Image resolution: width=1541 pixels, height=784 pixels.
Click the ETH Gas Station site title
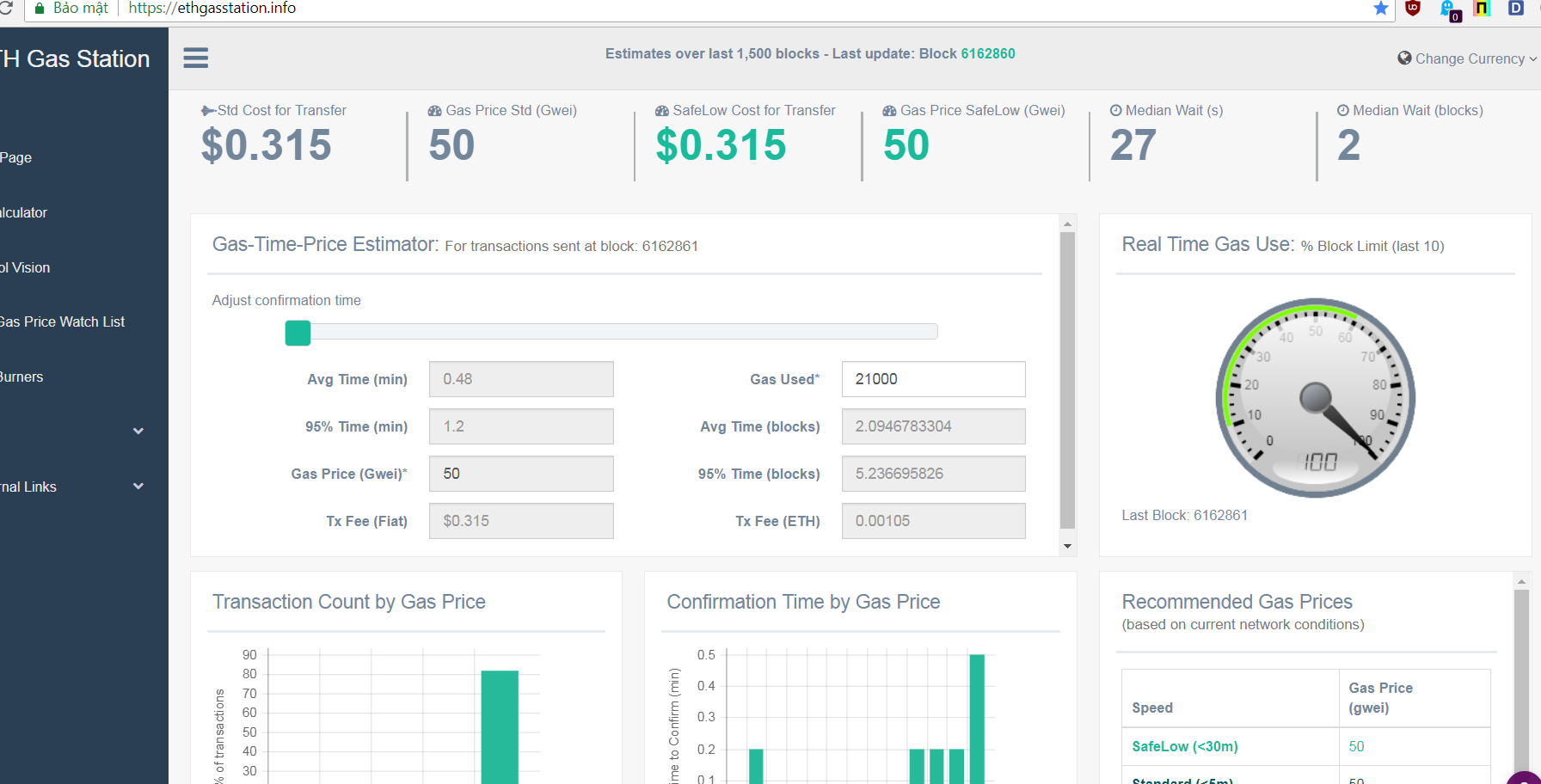coord(75,58)
